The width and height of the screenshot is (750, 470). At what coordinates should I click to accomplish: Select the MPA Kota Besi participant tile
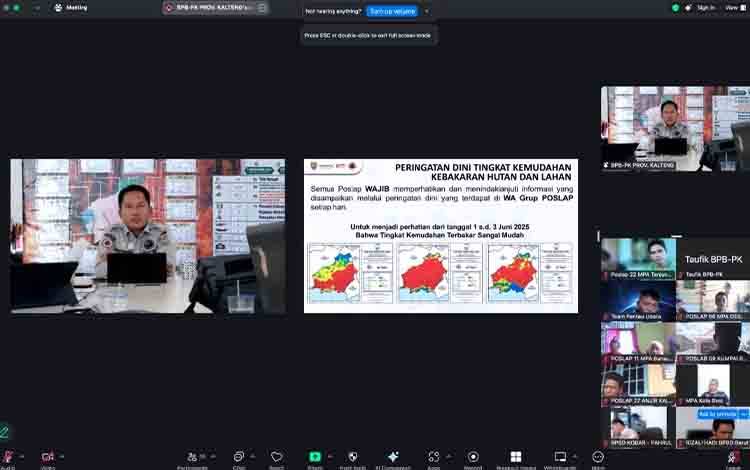[x=713, y=384]
